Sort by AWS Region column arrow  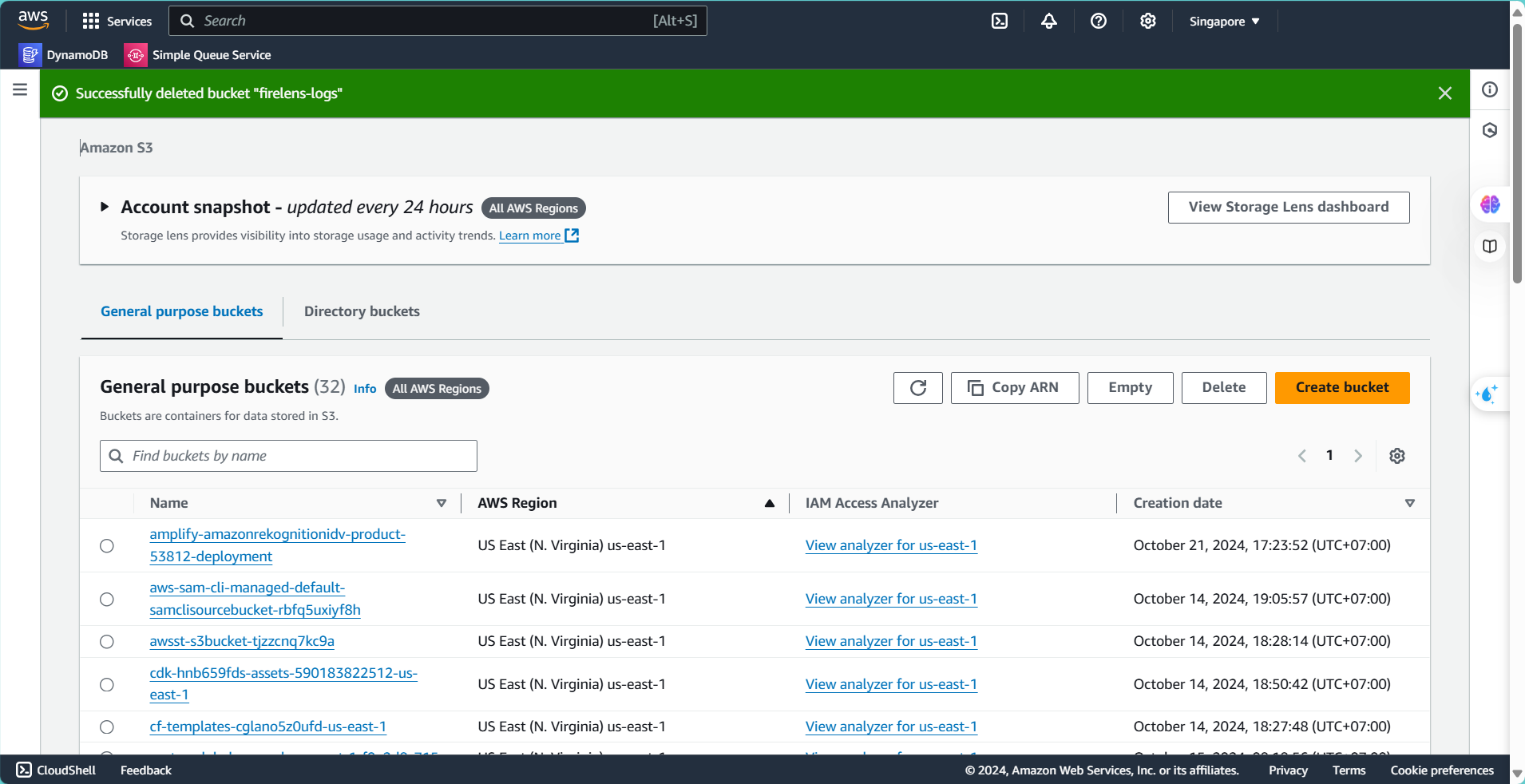[x=770, y=503]
